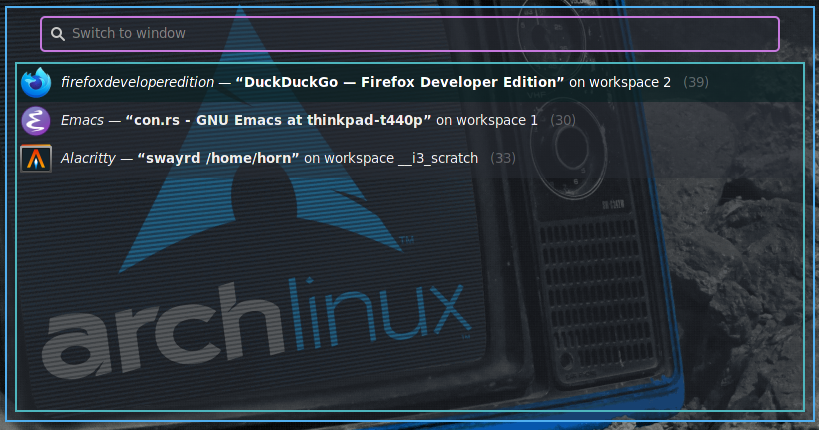
Task: Focus the Switch to window field
Action: coord(410,34)
